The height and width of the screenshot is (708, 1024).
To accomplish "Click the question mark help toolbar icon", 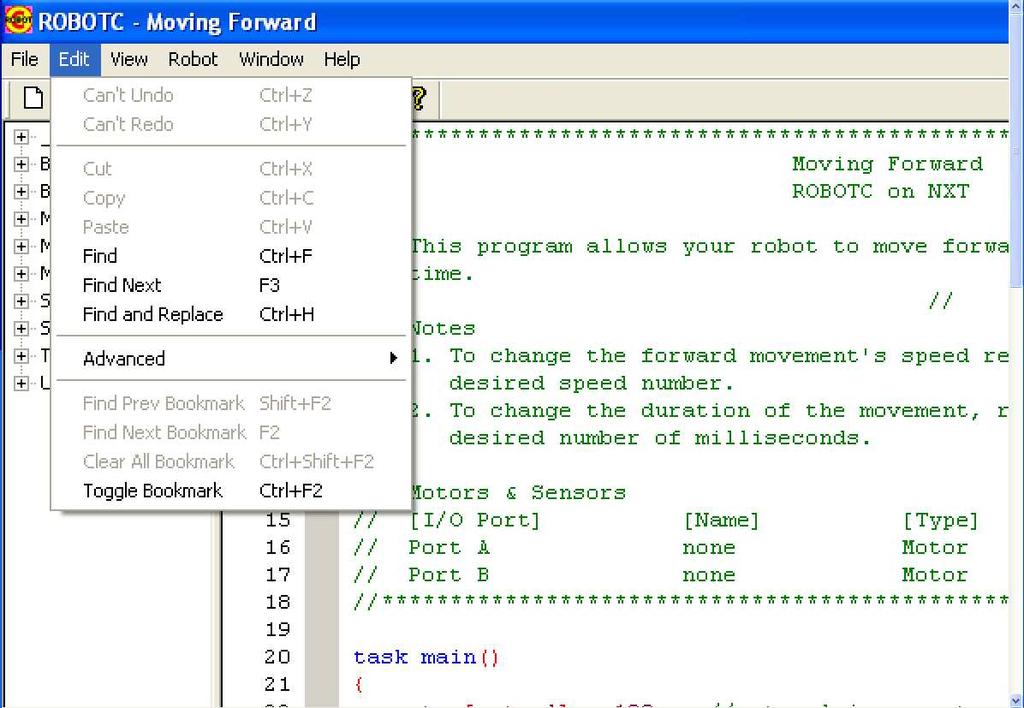I will coord(418,99).
